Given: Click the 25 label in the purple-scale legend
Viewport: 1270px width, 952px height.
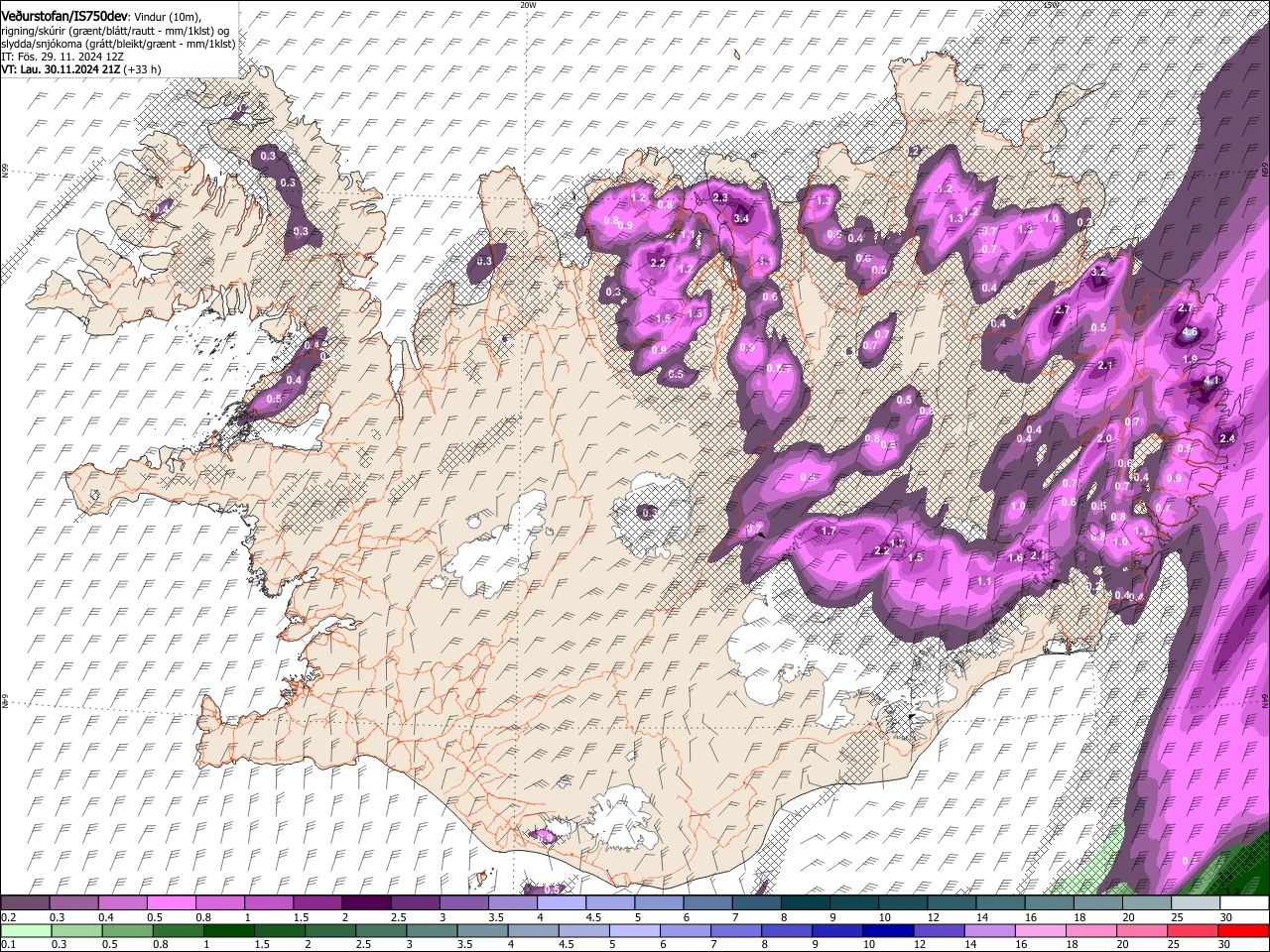Looking at the screenshot, I should pos(1178,917).
